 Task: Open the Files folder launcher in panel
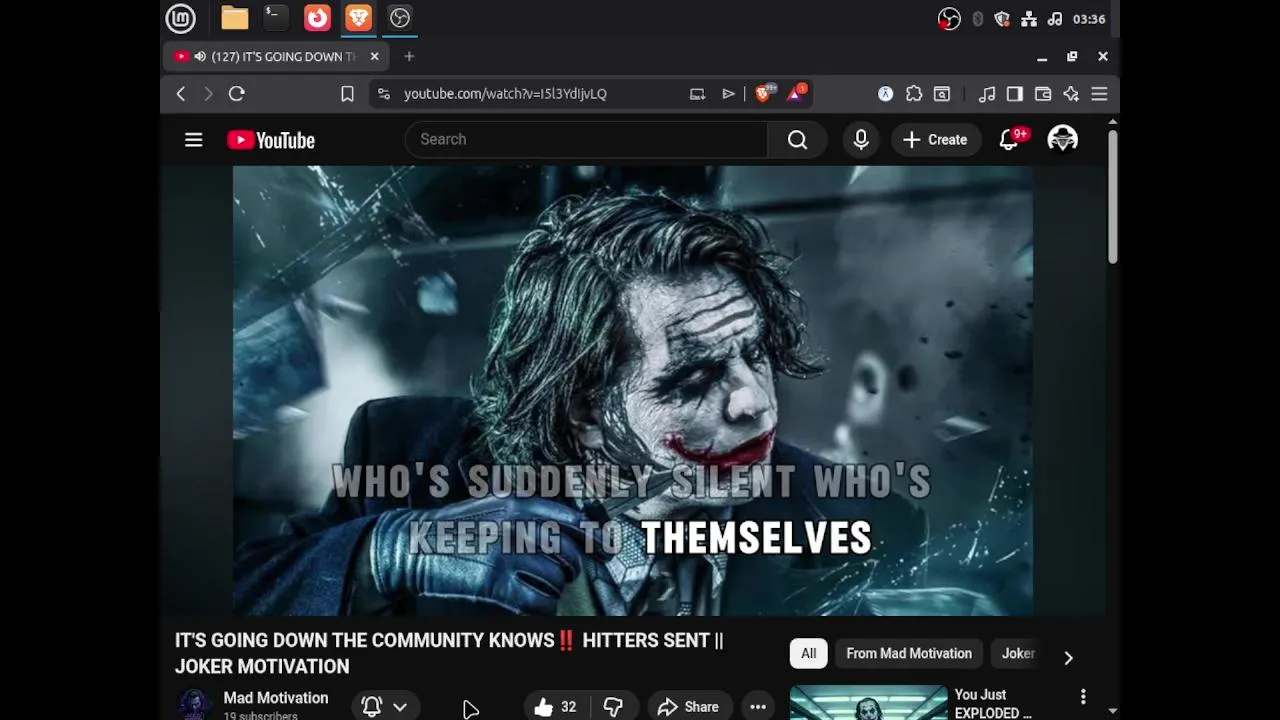235,18
